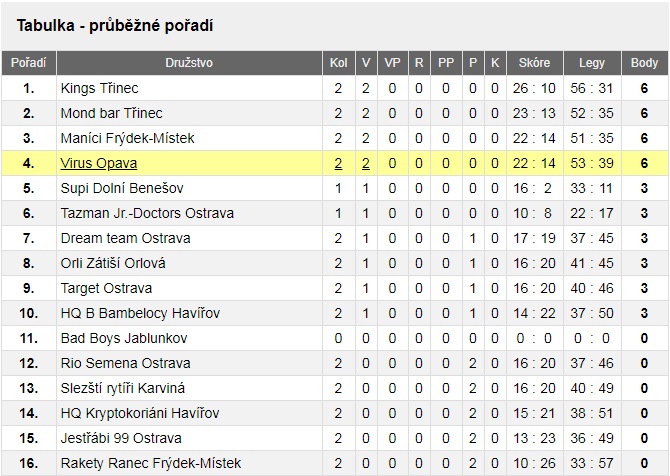This screenshot has height=476, width=670.
Task: Select Tazman Jr.-Doctors Ostrava entry
Action: tap(147, 213)
